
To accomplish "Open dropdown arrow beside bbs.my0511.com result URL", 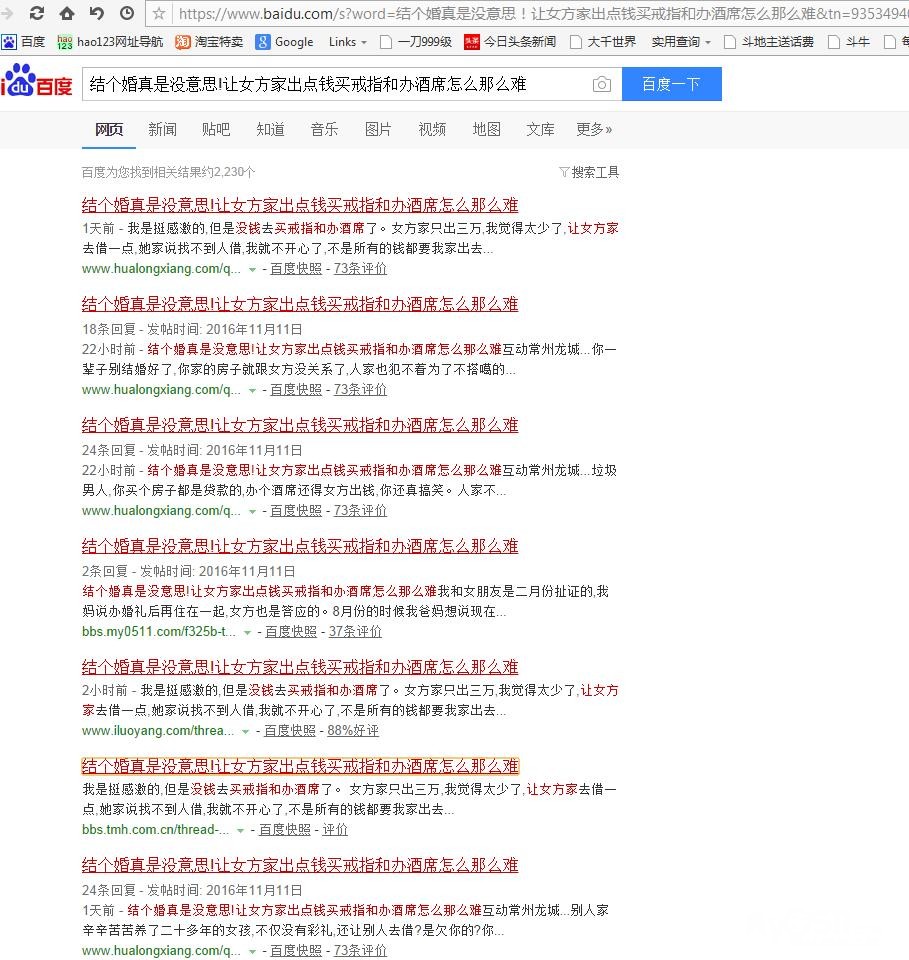I will [247, 632].
